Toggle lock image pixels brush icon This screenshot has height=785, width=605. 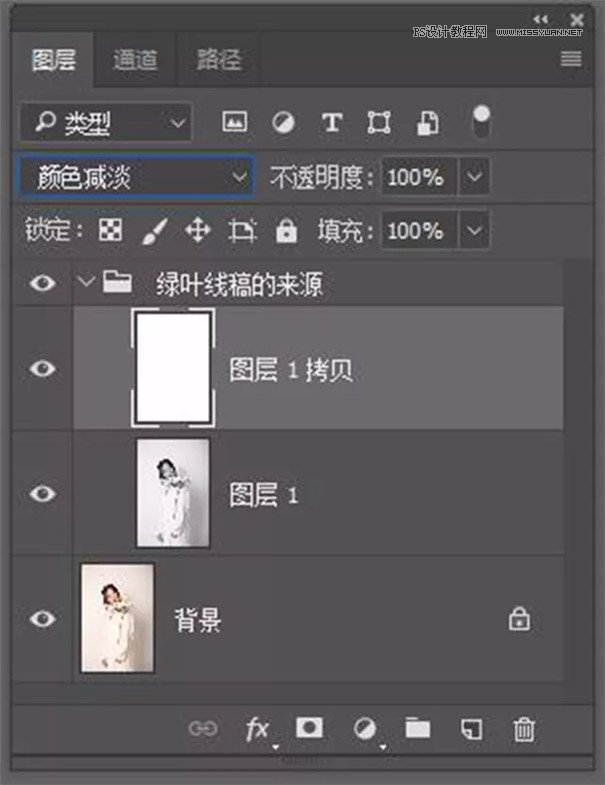point(155,231)
